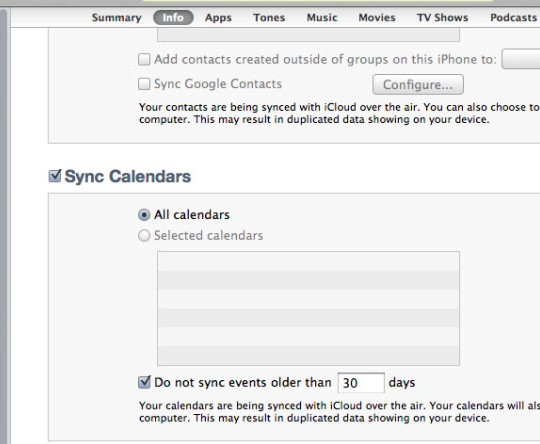This screenshot has width=540, height=444.
Task: Switch to the Movies tab
Action: click(x=377, y=18)
